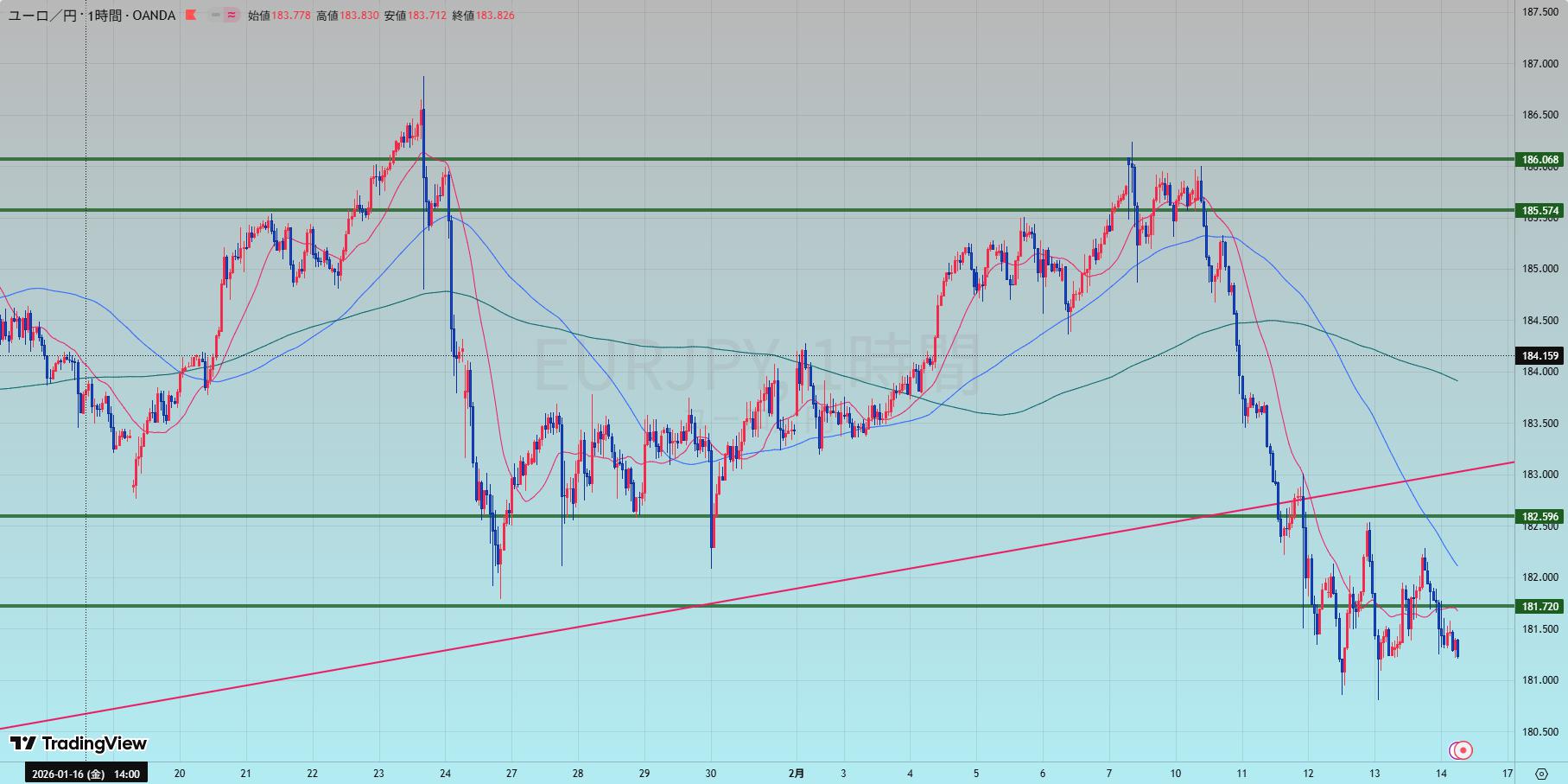Select the 186.068 horizontal line price label
This screenshot has width=1568, height=784.
(1540, 160)
